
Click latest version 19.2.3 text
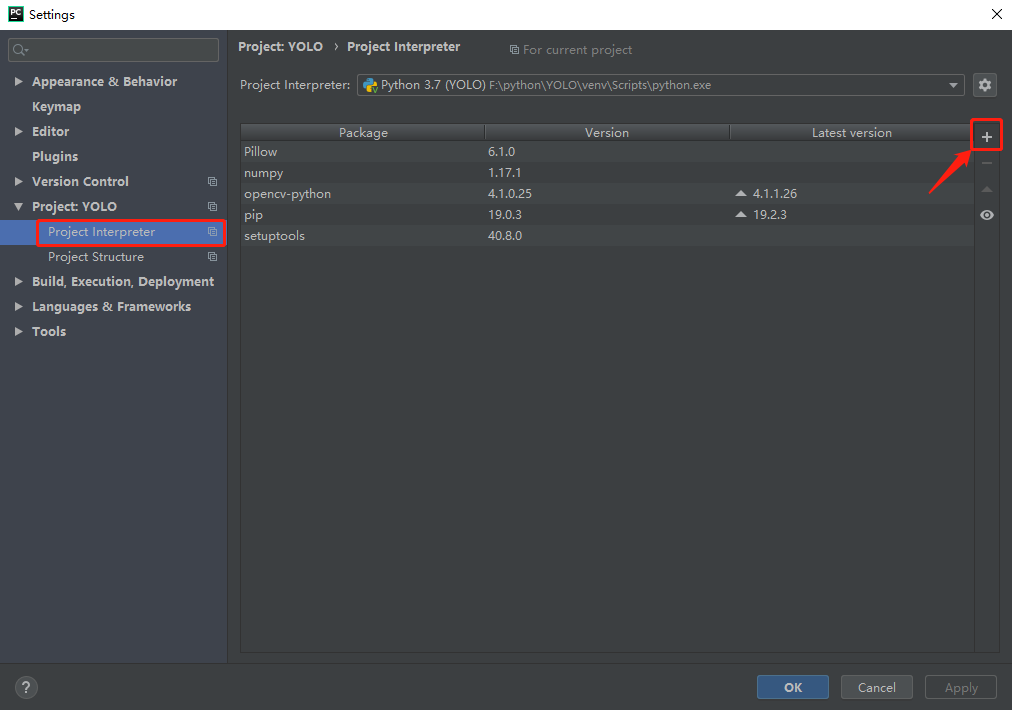pos(769,214)
